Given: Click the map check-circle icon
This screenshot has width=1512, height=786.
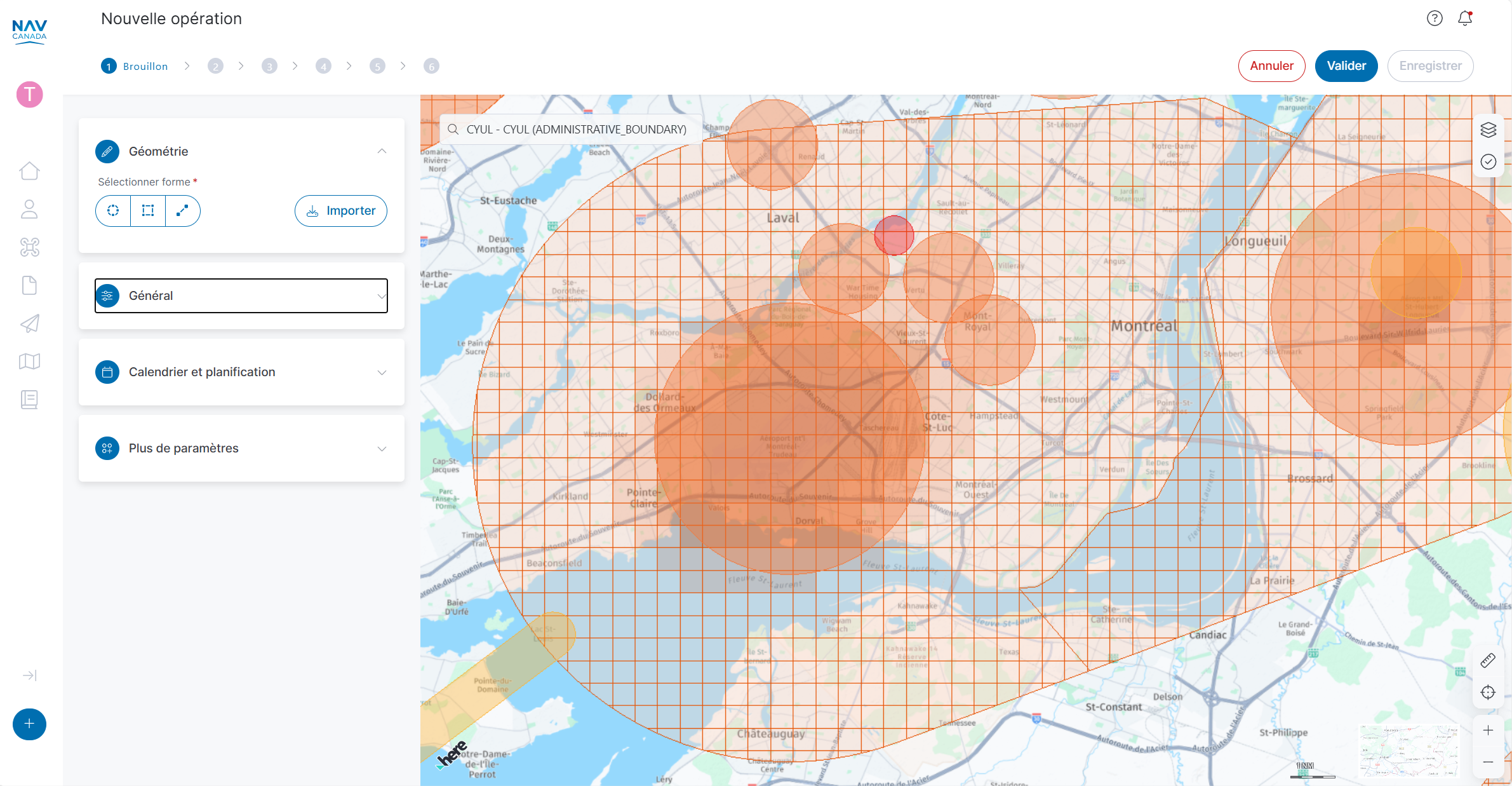Looking at the screenshot, I should [1488, 161].
